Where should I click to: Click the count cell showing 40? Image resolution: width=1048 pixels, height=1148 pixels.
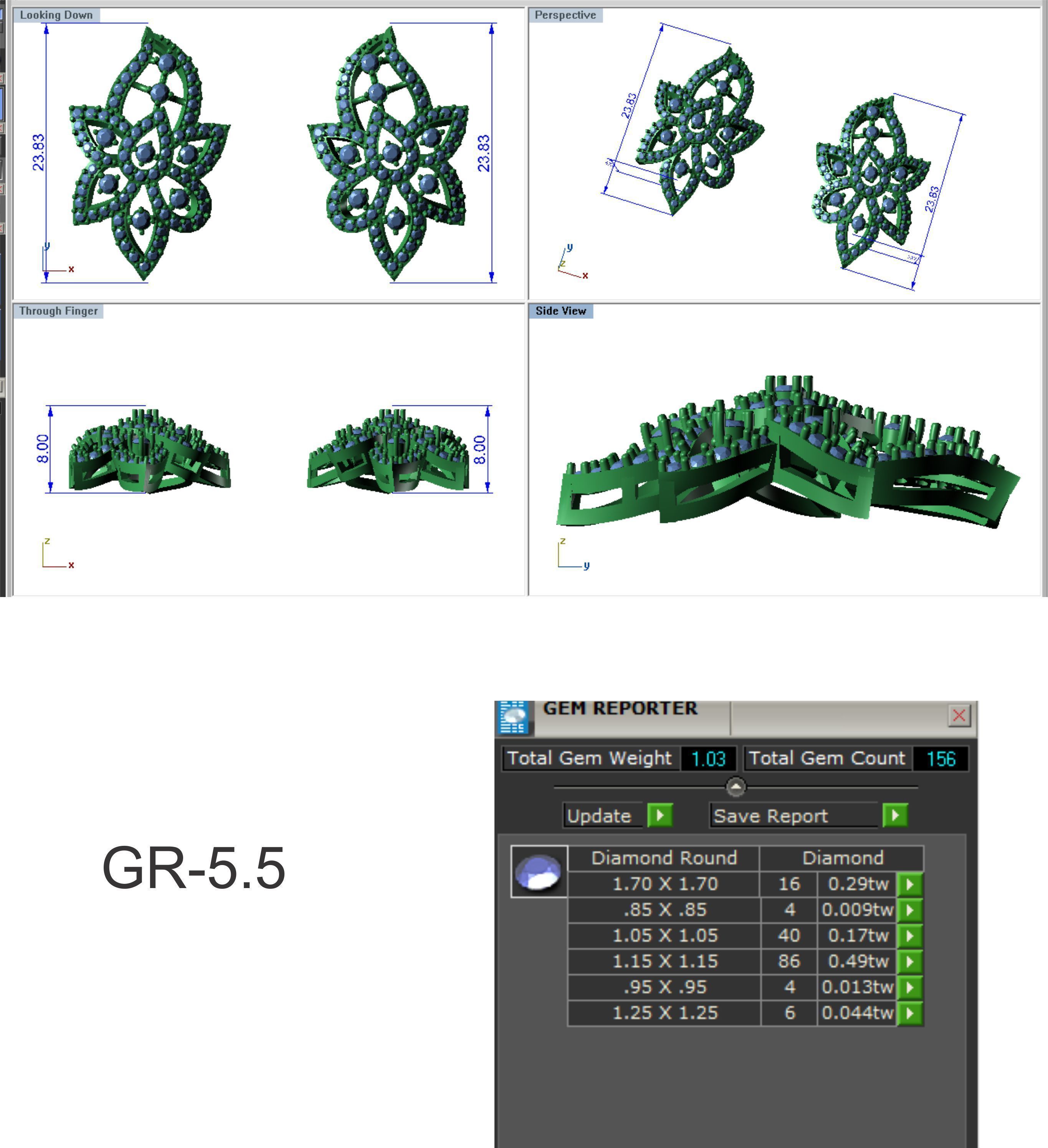[789, 936]
